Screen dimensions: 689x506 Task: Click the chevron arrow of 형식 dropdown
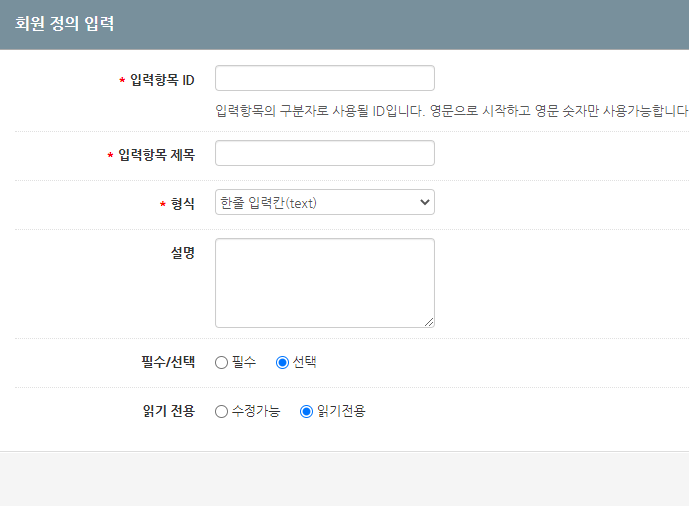tap(424, 202)
